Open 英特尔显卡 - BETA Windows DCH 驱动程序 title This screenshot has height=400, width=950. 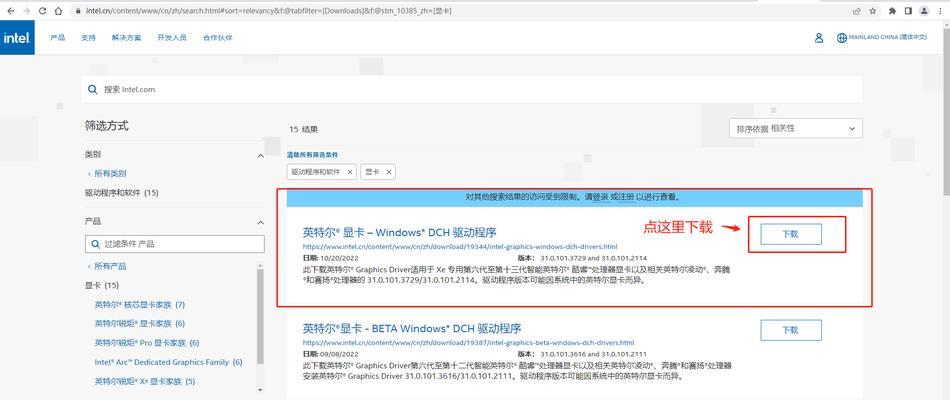[412, 328]
